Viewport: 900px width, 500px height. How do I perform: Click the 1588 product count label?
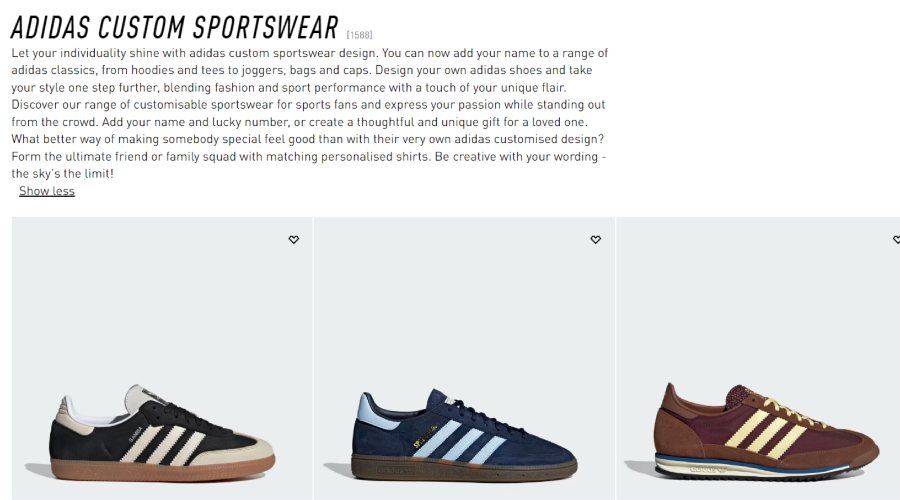click(359, 35)
